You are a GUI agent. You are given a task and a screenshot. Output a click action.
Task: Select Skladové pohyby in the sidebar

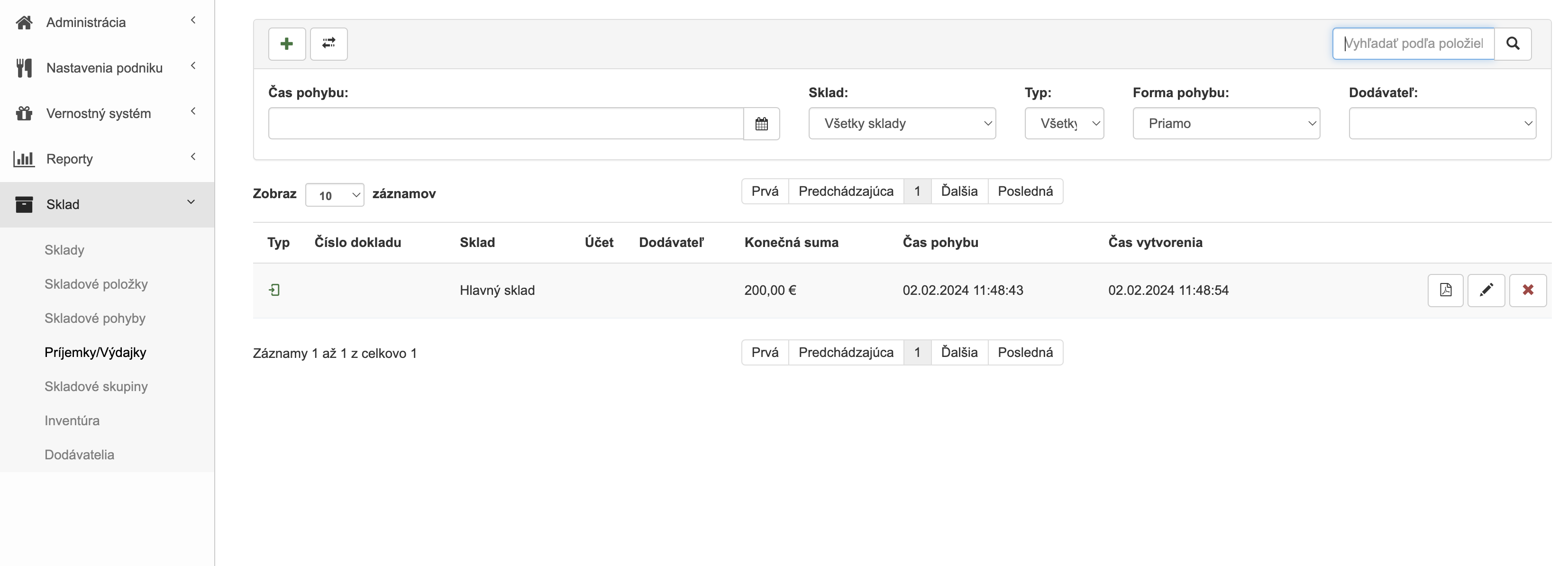coord(95,318)
